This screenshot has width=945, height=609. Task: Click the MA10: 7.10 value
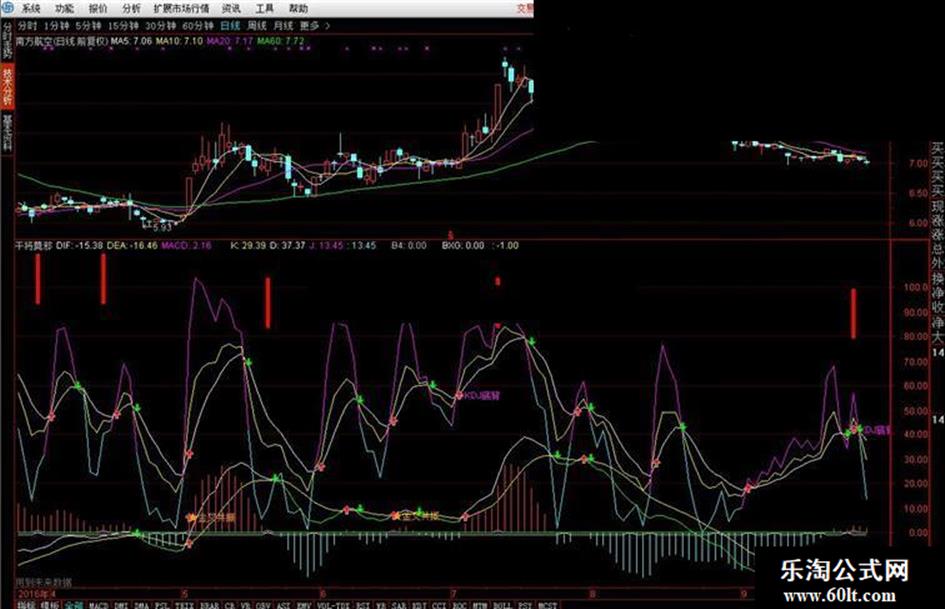coord(178,41)
